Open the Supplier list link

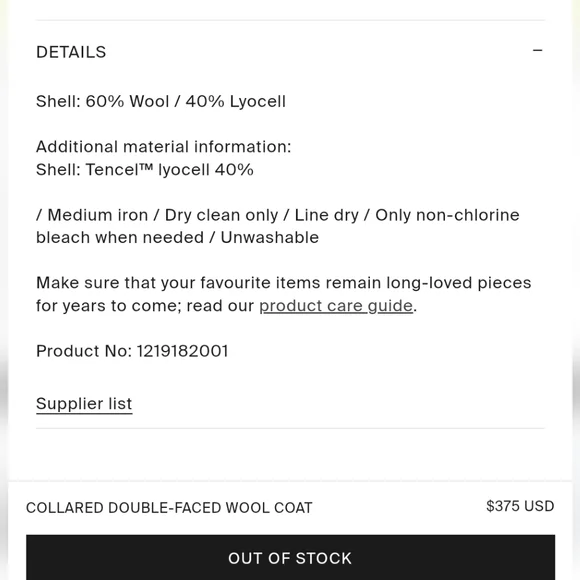84,404
